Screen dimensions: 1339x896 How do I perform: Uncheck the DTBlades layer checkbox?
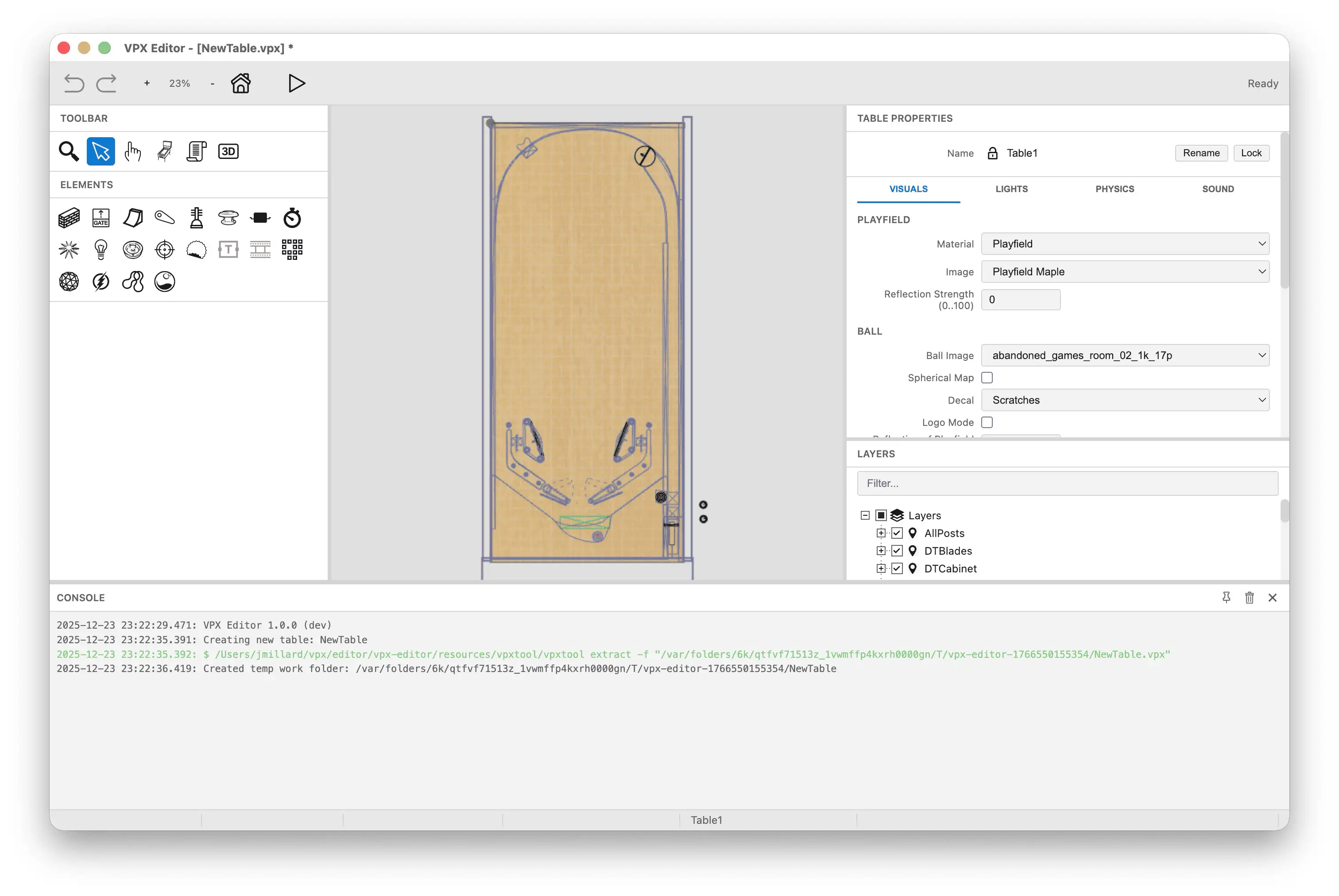[897, 551]
